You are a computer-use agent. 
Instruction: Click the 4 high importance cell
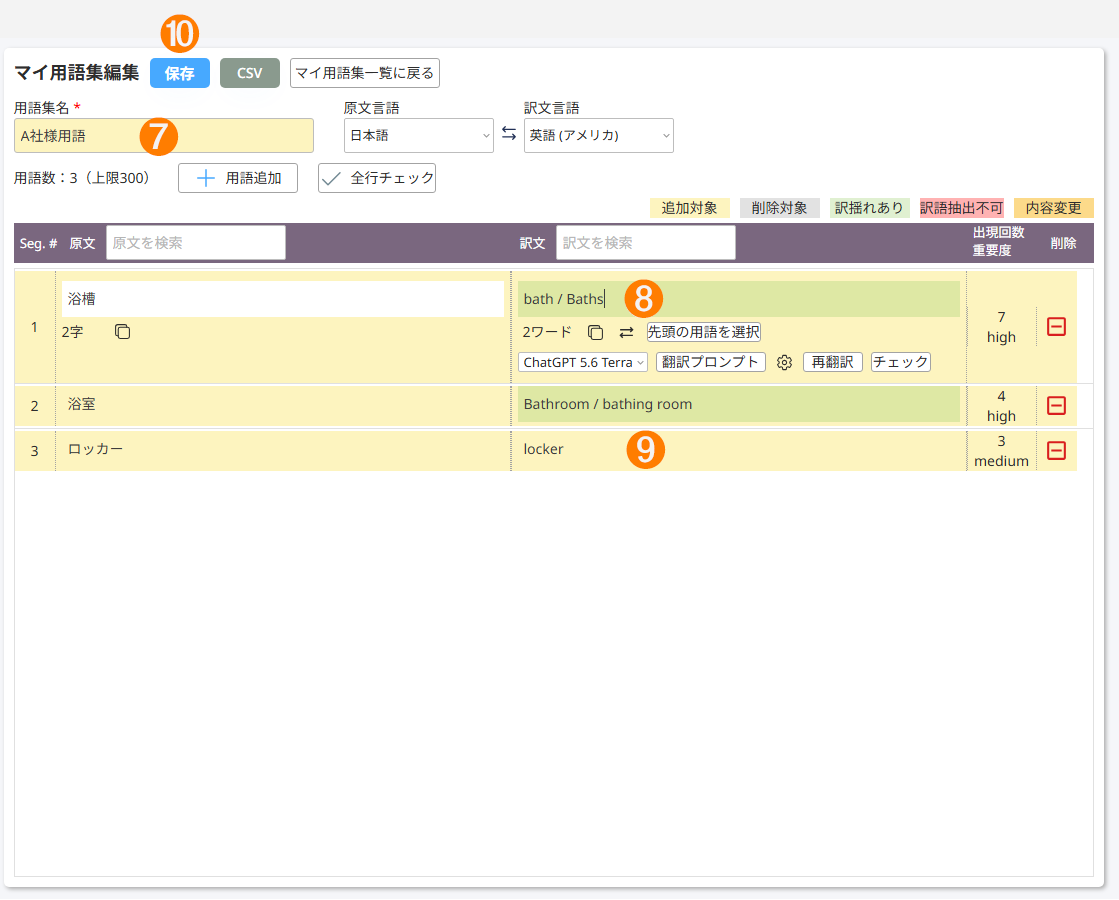click(1001, 405)
